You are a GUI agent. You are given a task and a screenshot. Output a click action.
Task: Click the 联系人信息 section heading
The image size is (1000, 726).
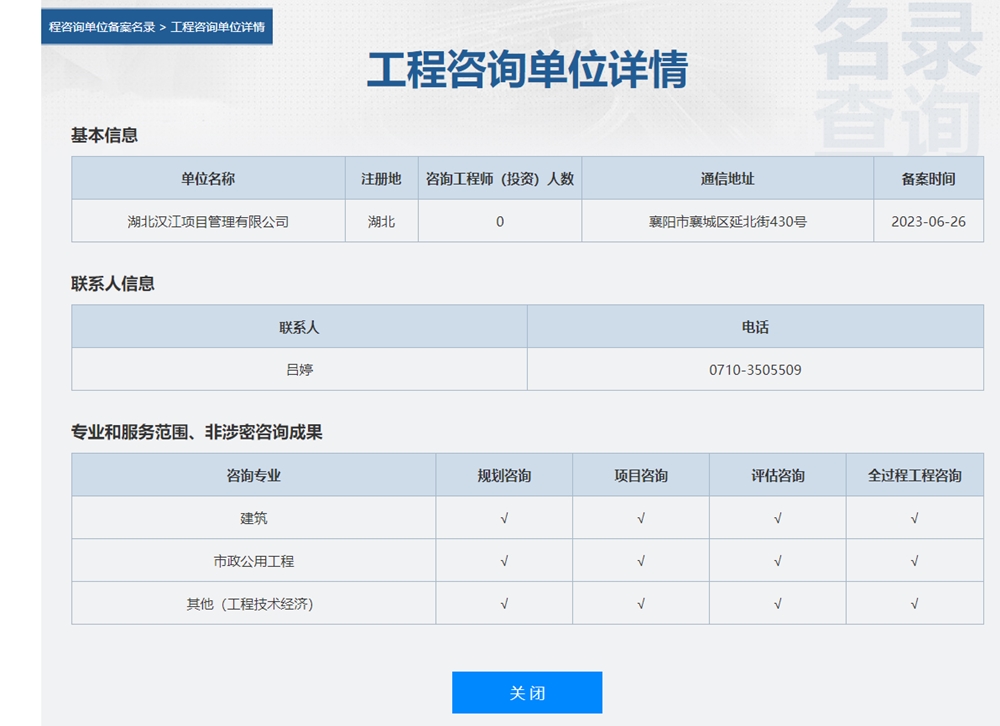[113, 283]
